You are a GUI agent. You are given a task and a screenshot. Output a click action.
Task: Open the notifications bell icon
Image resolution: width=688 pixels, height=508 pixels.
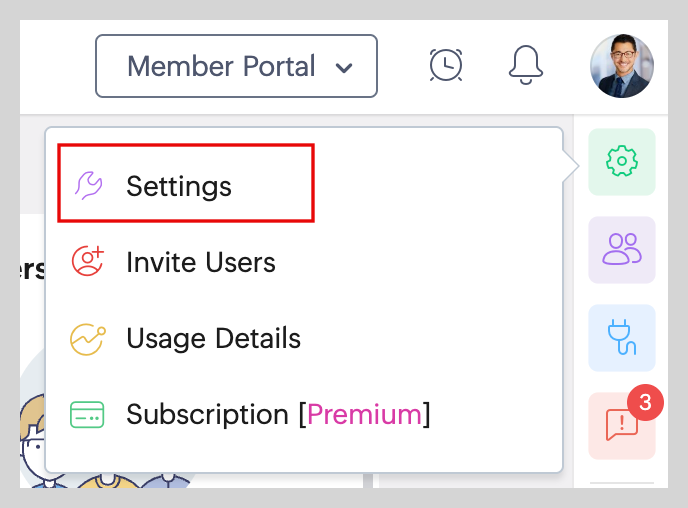pos(526,64)
